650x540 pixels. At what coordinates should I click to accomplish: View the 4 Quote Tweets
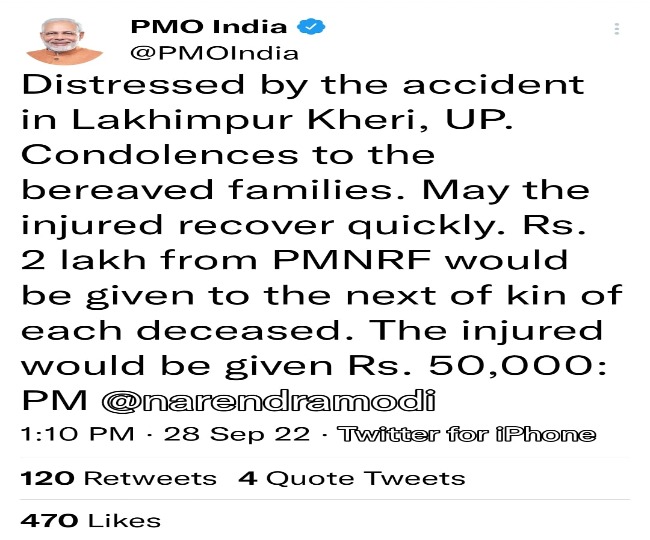coord(352,478)
